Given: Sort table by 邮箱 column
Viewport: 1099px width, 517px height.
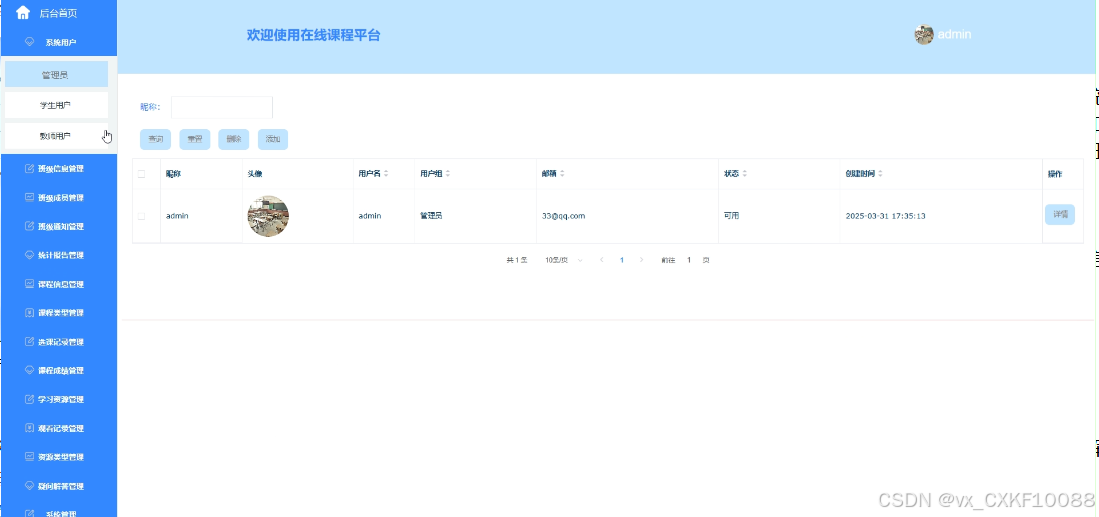Looking at the screenshot, I should coord(561,174).
